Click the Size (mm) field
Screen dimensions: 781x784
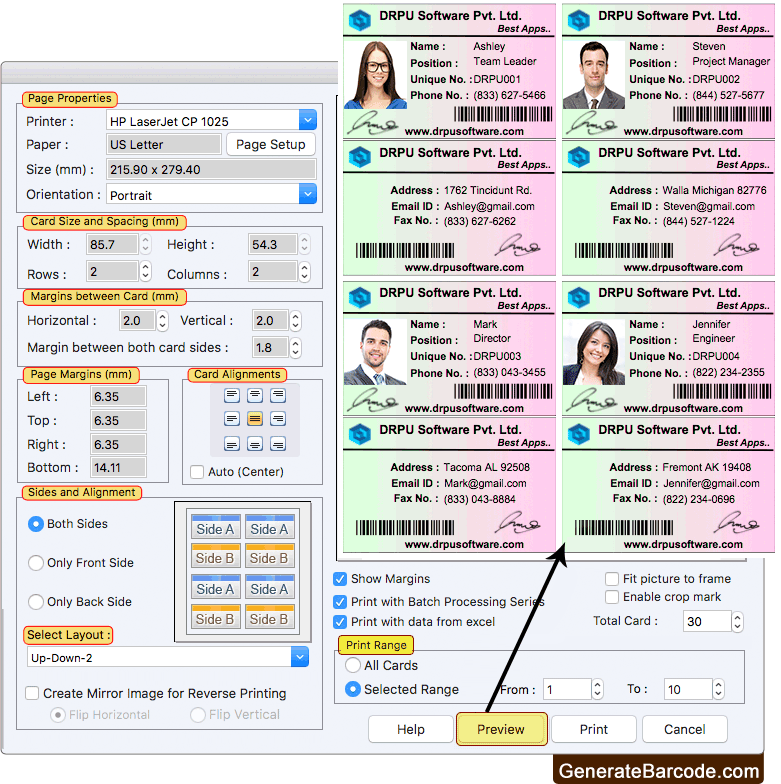point(211,170)
